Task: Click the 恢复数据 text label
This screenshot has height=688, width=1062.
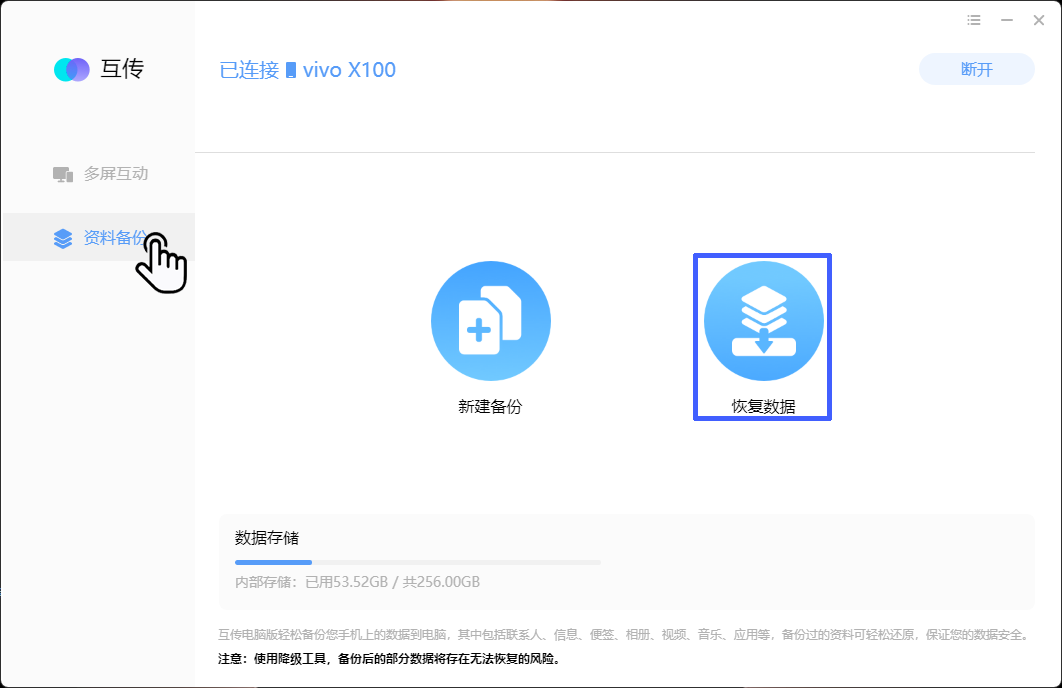Action: click(x=763, y=406)
